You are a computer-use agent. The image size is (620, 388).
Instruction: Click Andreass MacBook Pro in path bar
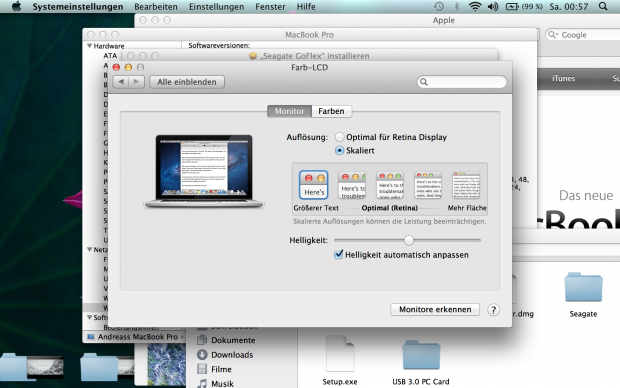138,337
